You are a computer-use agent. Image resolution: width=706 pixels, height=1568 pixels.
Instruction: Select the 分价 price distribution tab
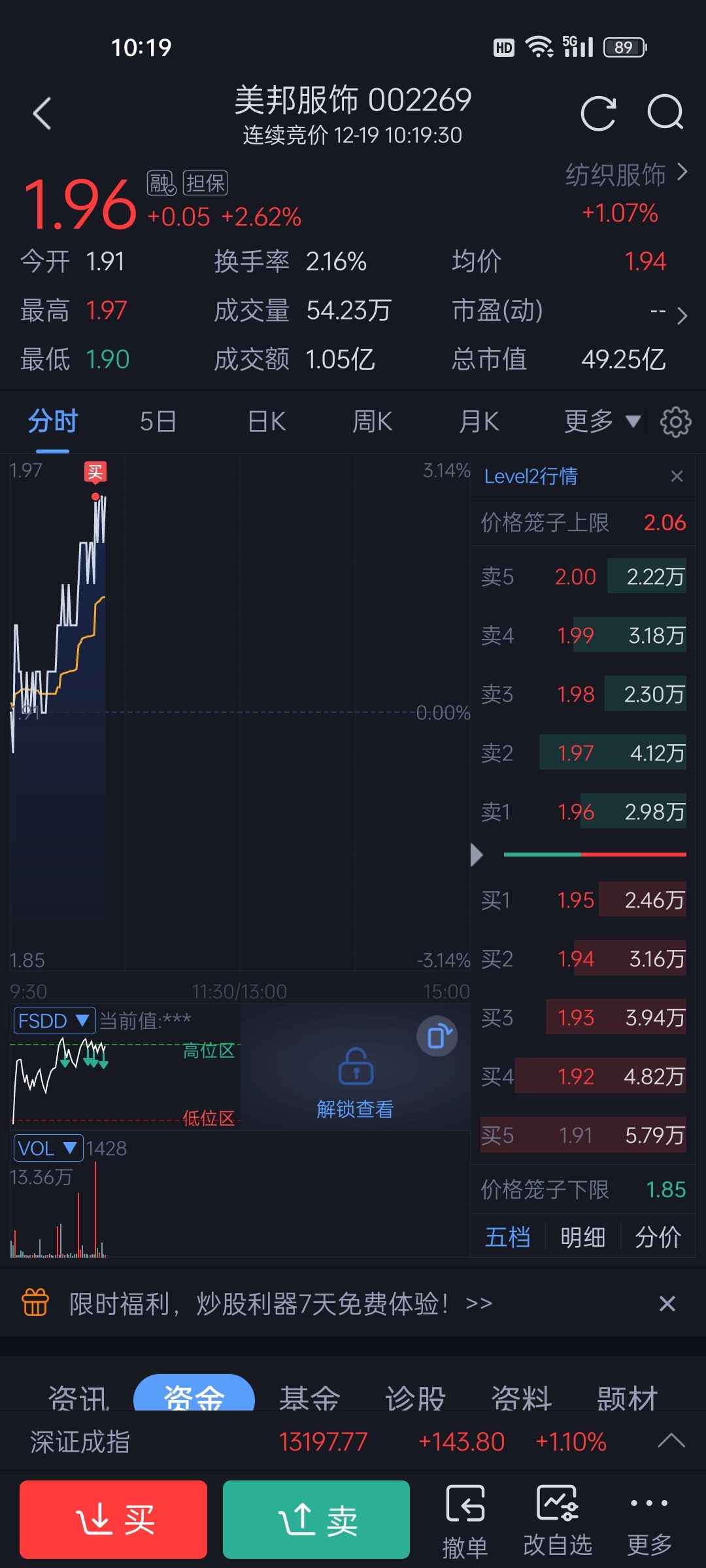tap(658, 1237)
